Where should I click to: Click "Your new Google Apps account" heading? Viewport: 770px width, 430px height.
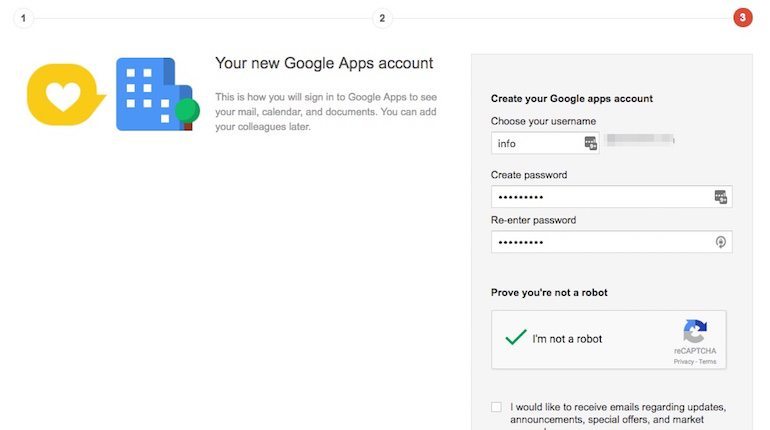324,63
